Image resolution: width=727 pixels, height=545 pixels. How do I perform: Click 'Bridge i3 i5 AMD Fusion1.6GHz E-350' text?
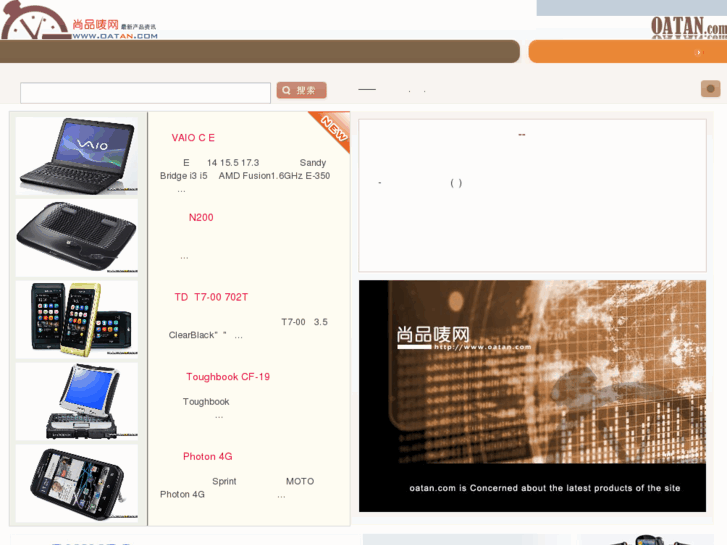(x=245, y=176)
